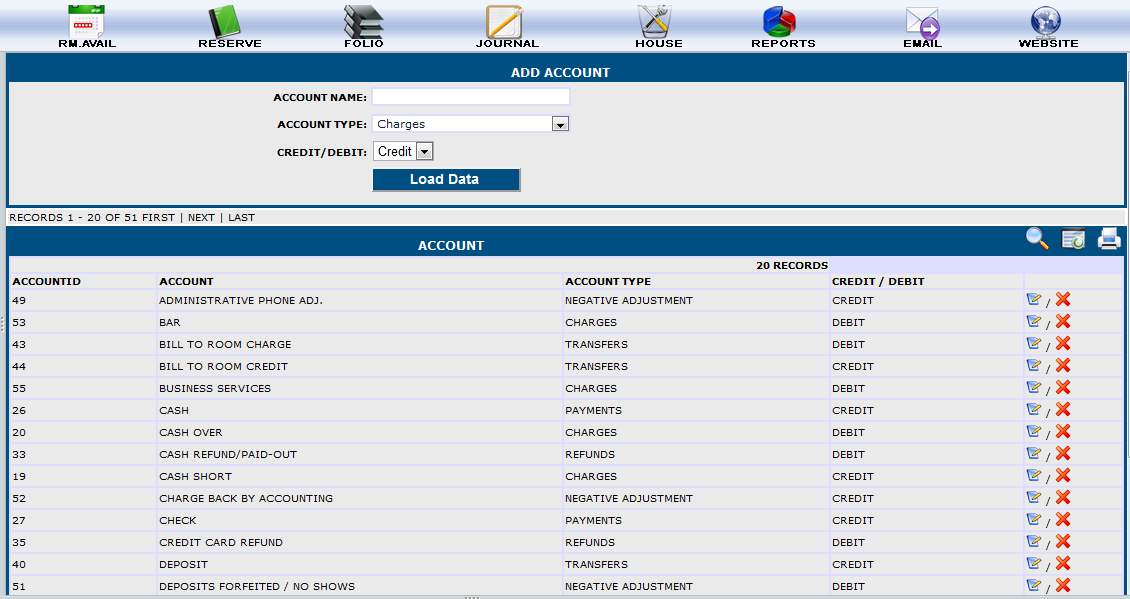Sort by CREDIT / DEBIT column header

tap(878, 281)
